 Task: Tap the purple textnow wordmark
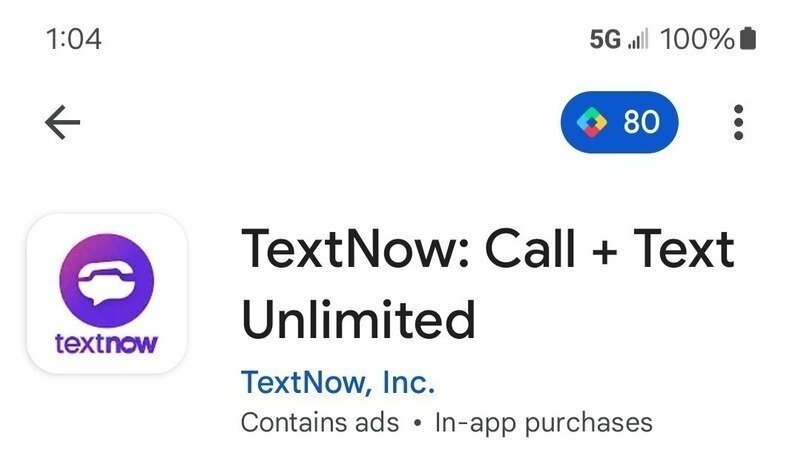tap(106, 344)
